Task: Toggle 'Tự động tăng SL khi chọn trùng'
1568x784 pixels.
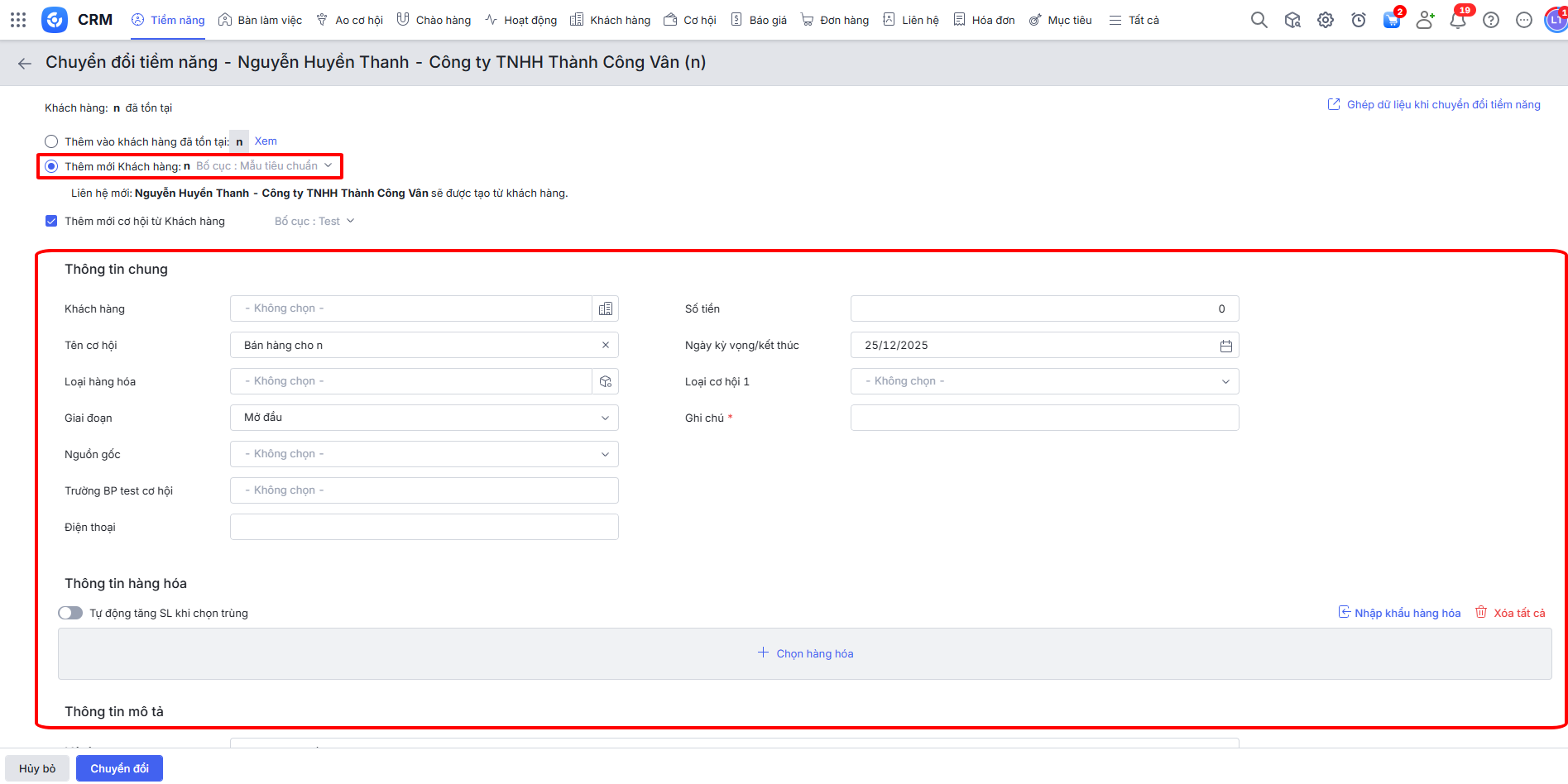Action: click(70, 613)
